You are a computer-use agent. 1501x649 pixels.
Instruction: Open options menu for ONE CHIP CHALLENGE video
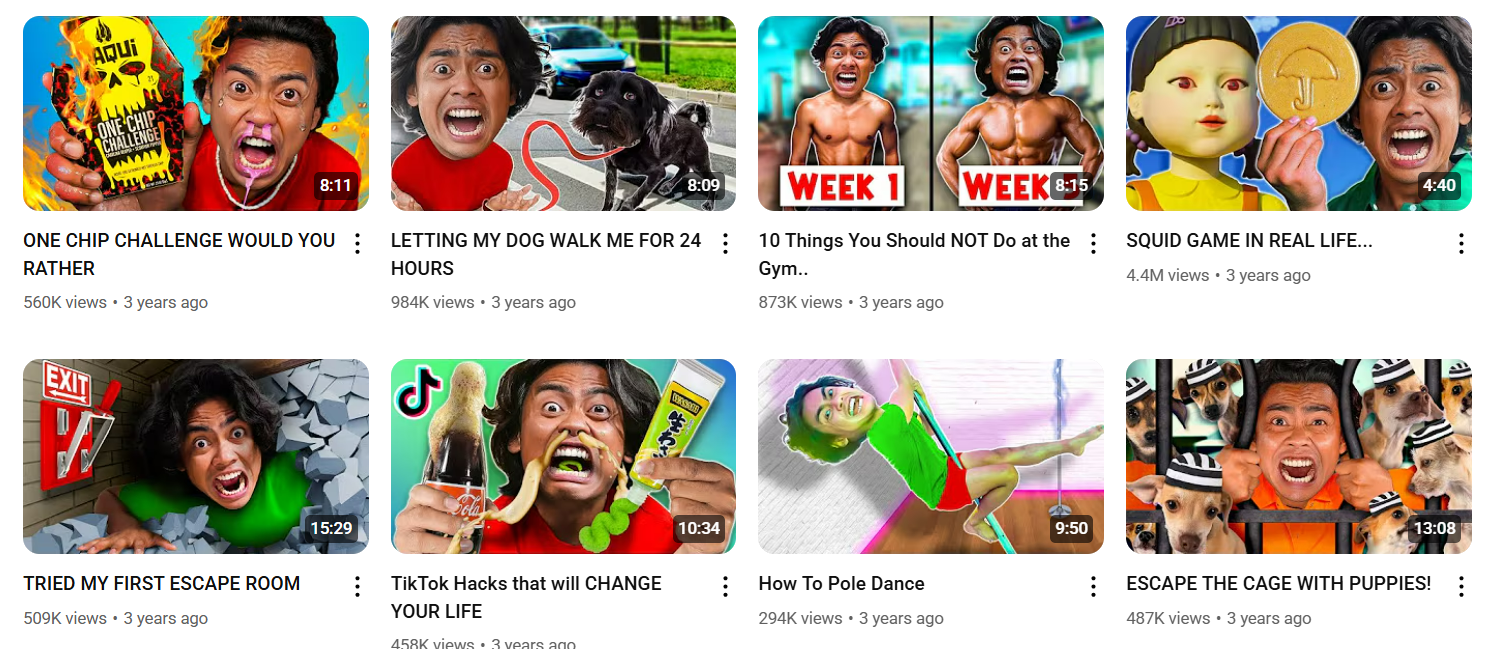(358, 243)
